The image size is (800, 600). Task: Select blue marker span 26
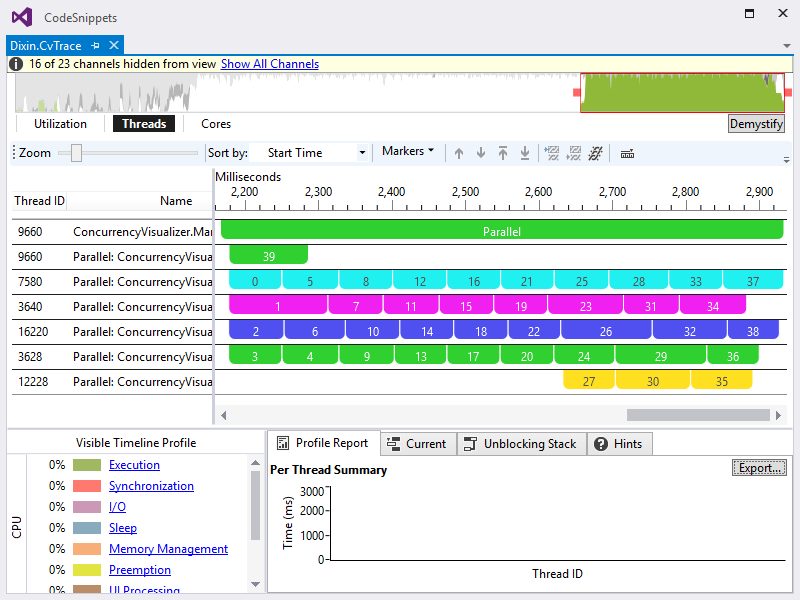click(606, 331)
